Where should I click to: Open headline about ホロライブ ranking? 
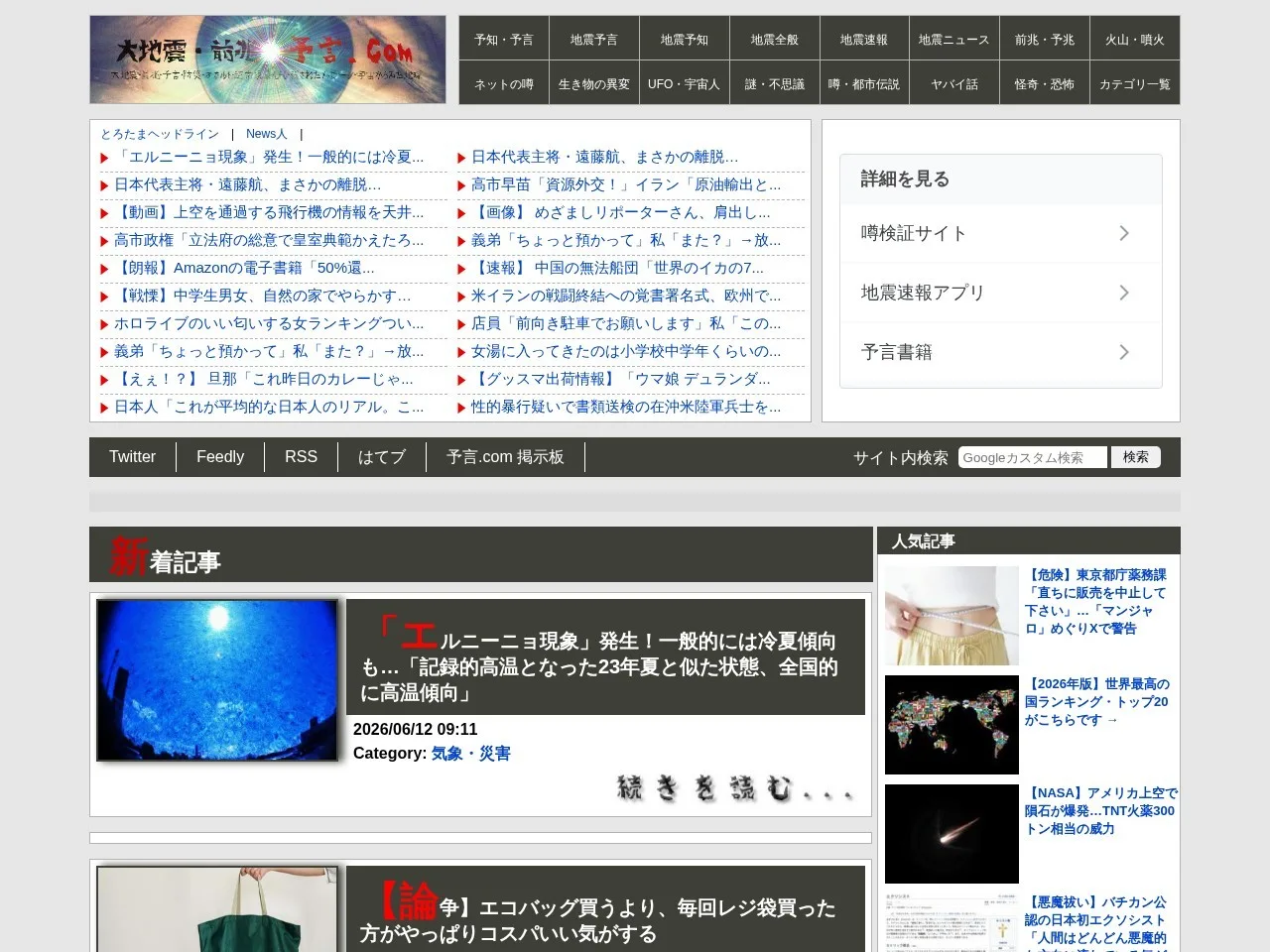click(269, 323)
